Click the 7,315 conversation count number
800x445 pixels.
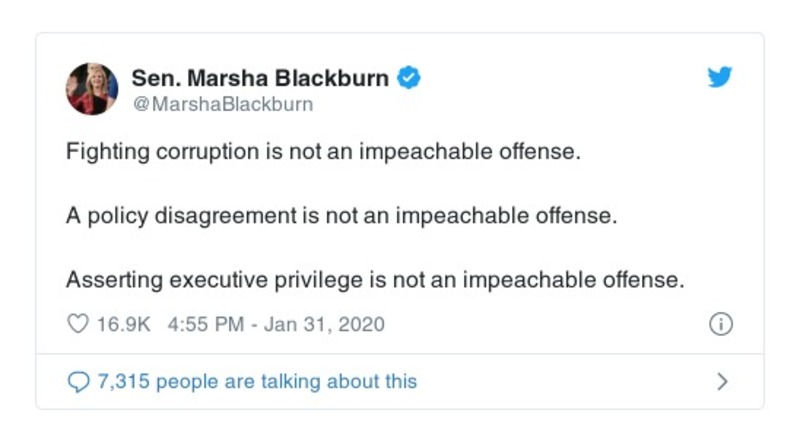pos(124,381)
